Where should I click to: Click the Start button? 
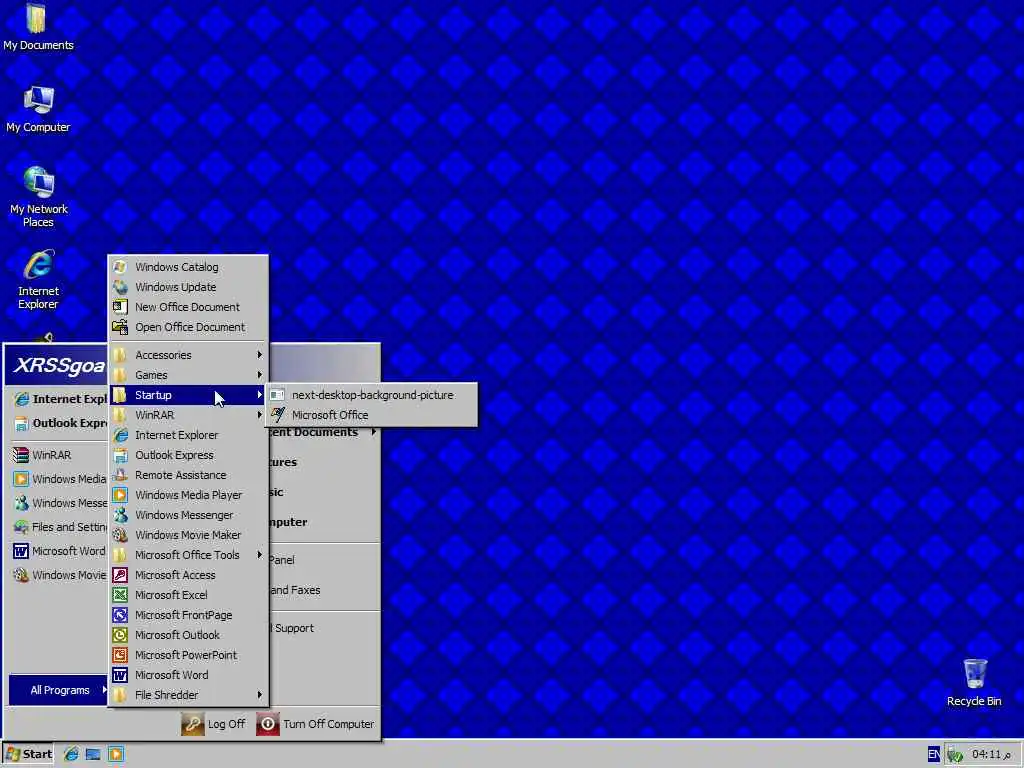(28, 754)
